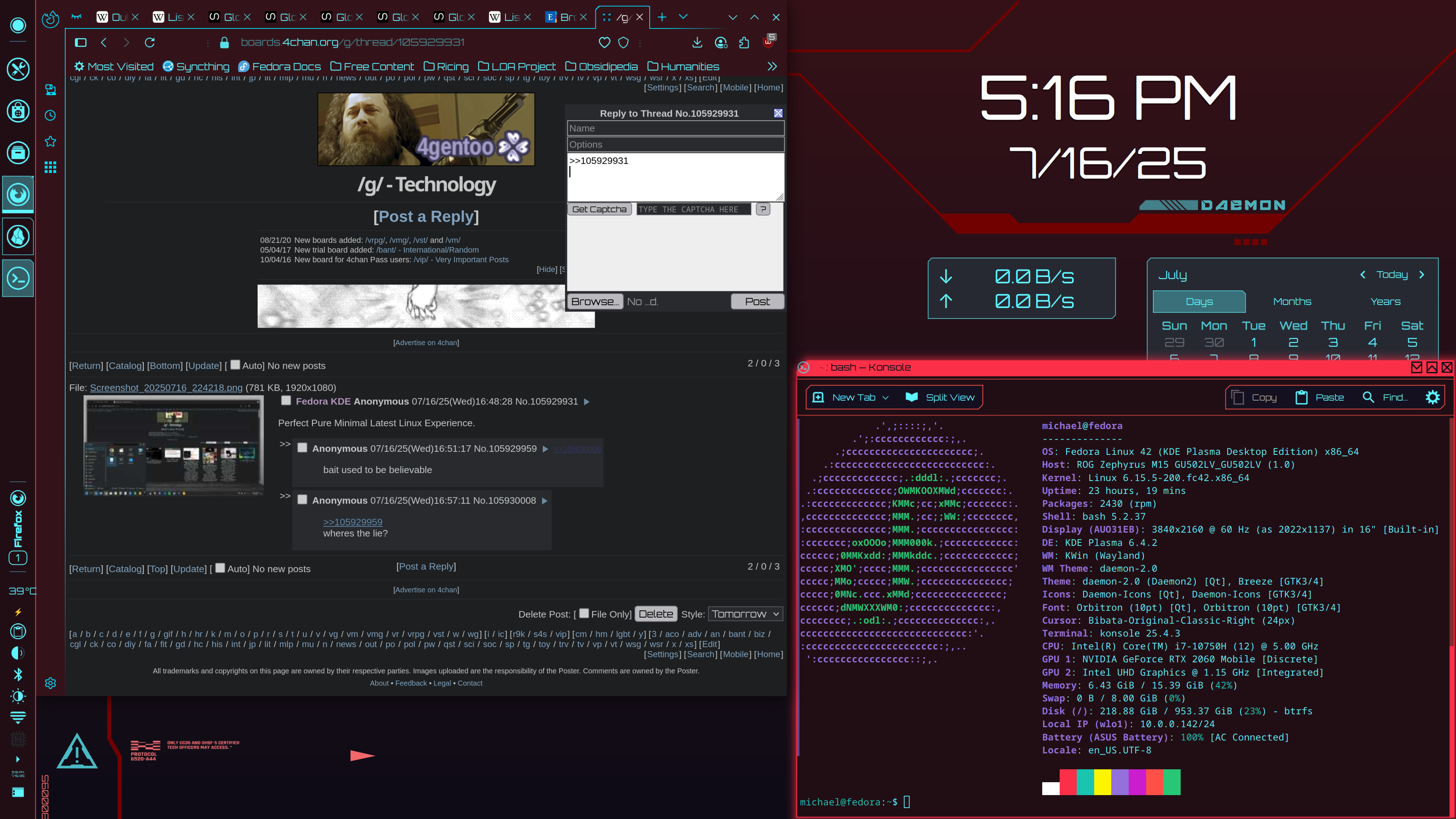The width and height of the screenshot is (1456, 819).
Task: Launch the Konsole dock icon
Action: pyautogui.click(x=18, y=278)
